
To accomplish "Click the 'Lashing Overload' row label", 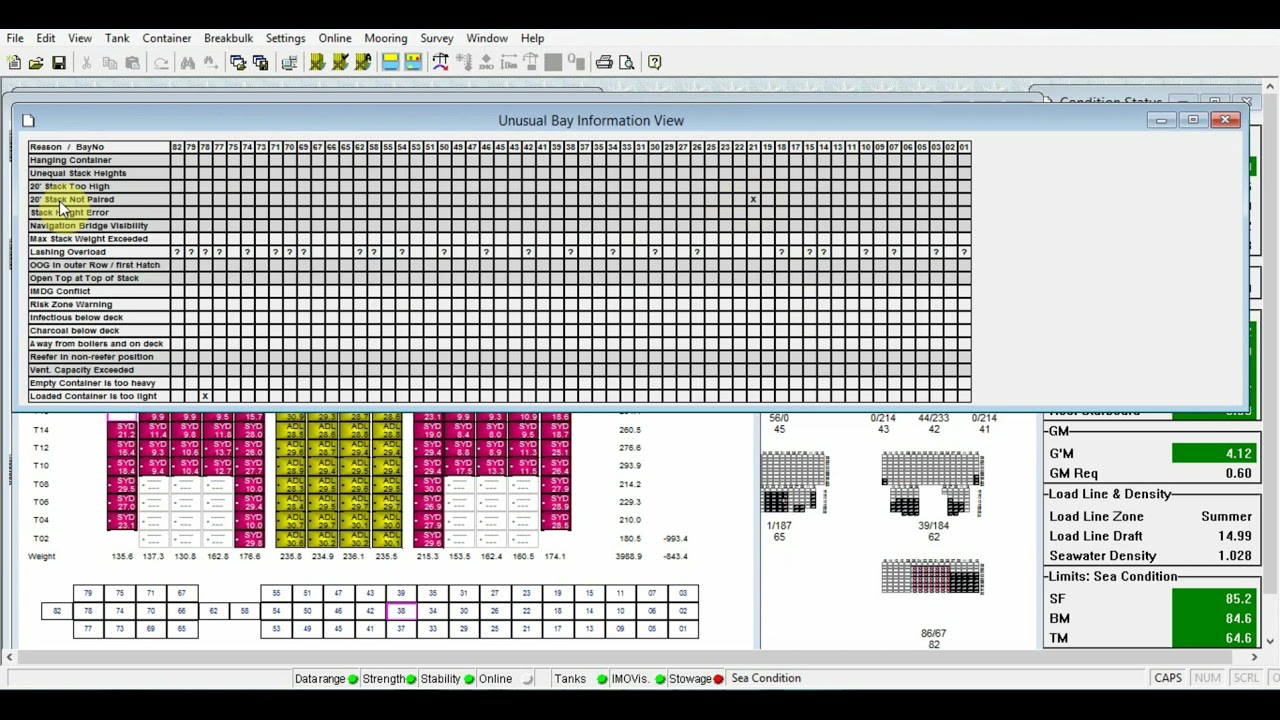I will coord(68,252).
